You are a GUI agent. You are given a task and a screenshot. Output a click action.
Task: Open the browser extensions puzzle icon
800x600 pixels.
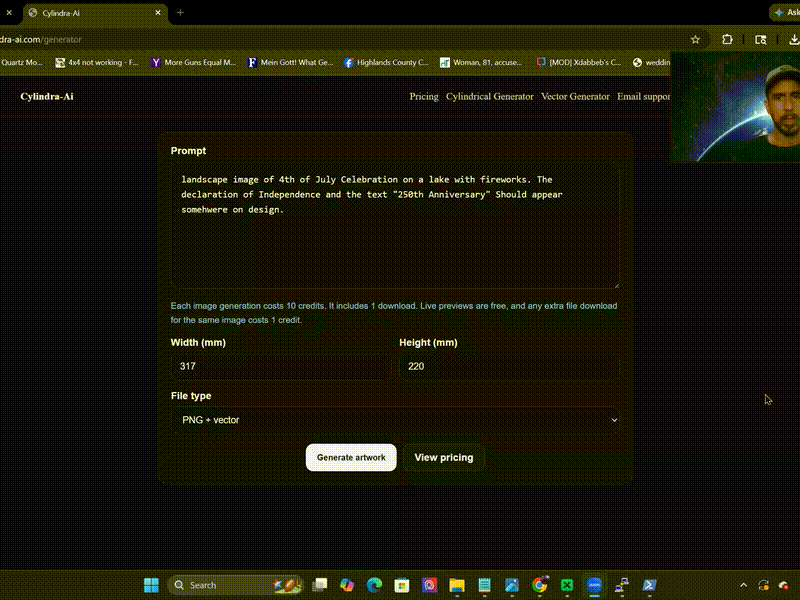[727, 39]
